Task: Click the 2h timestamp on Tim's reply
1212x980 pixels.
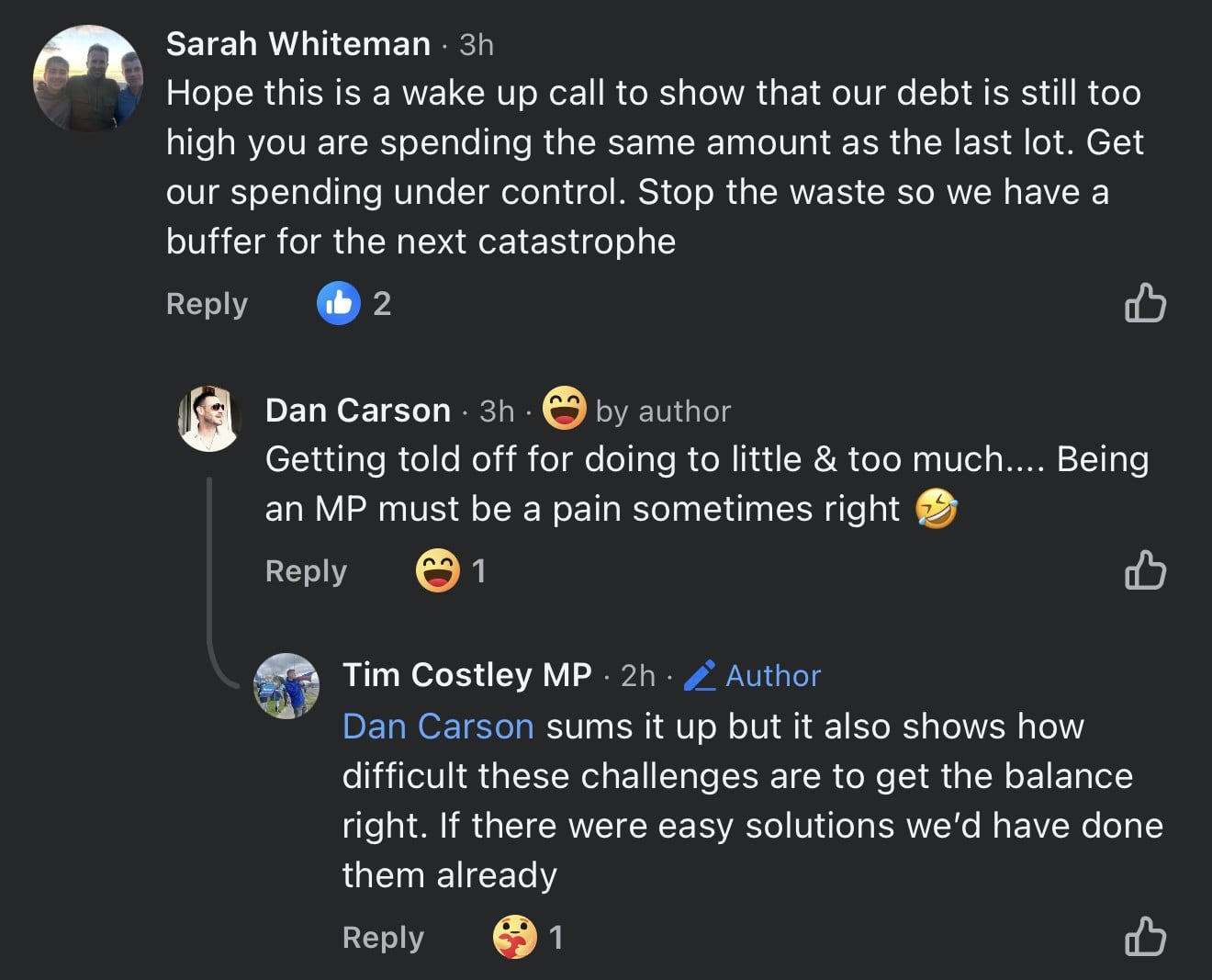Action: (638, 676)
